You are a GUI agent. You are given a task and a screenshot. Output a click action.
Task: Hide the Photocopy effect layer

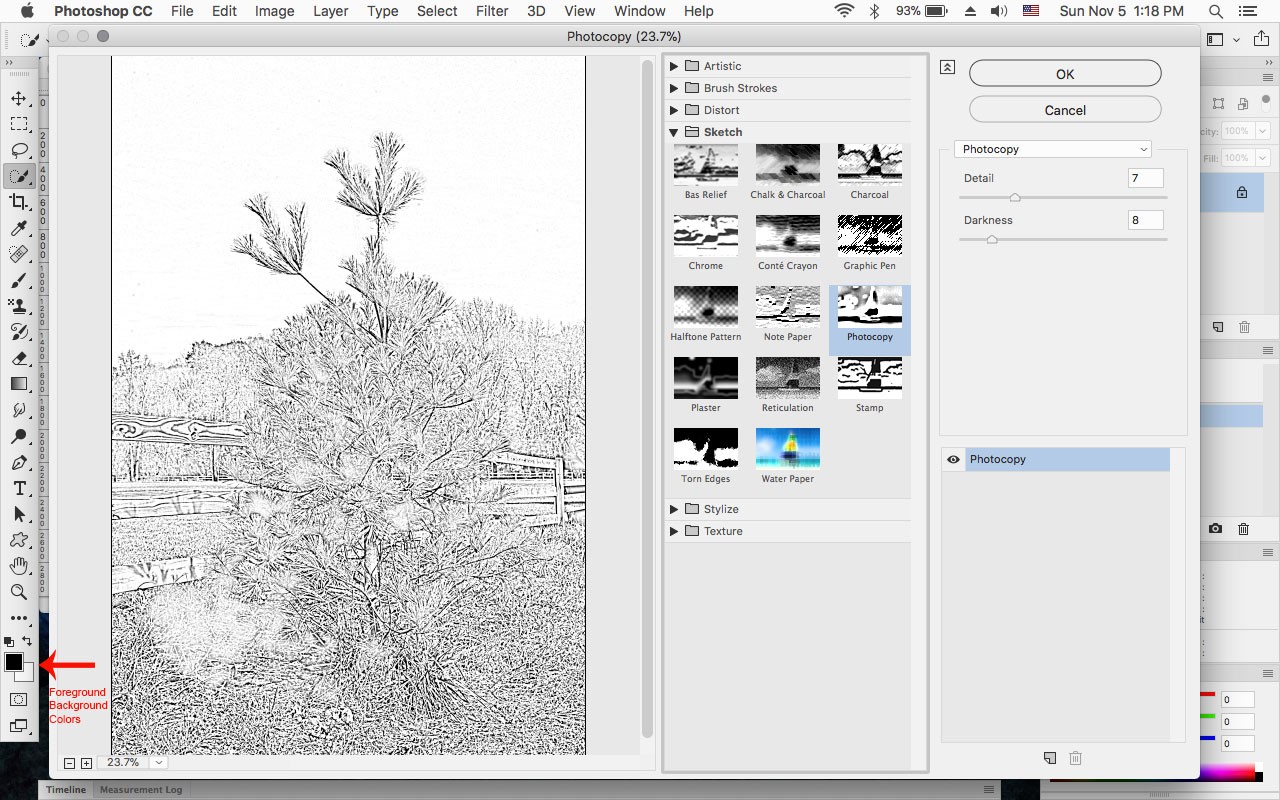952,459
